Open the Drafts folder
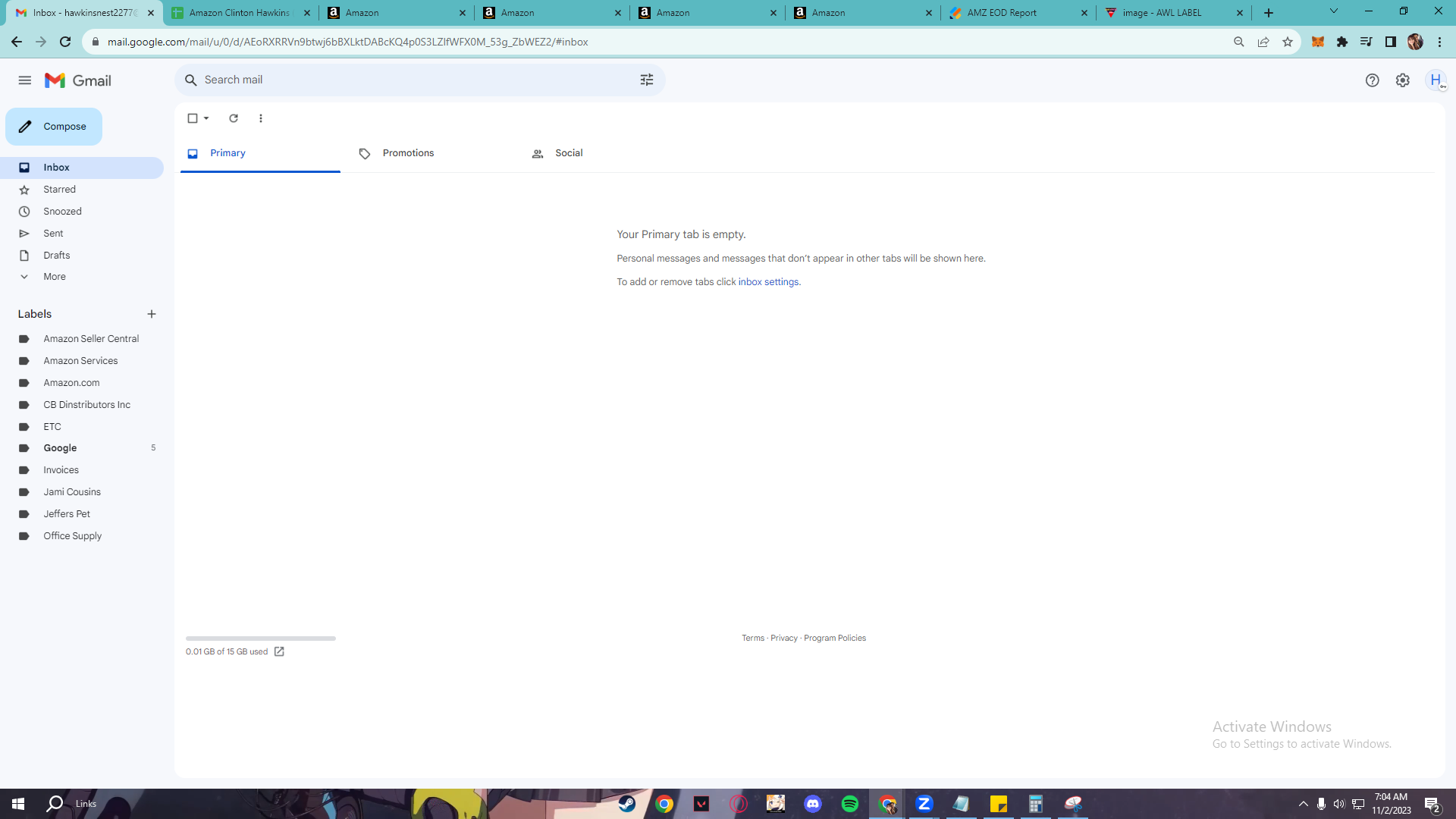This screenshot has height=819, width=1456. click(x=82, y=256)
